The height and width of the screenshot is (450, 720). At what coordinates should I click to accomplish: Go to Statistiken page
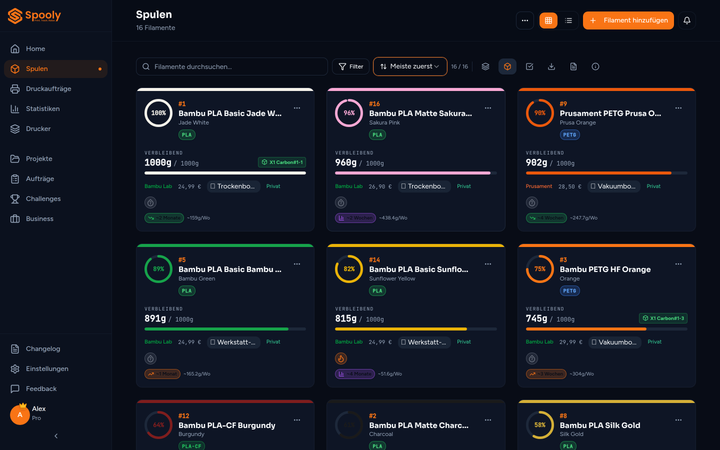click(x=56, y=109)
